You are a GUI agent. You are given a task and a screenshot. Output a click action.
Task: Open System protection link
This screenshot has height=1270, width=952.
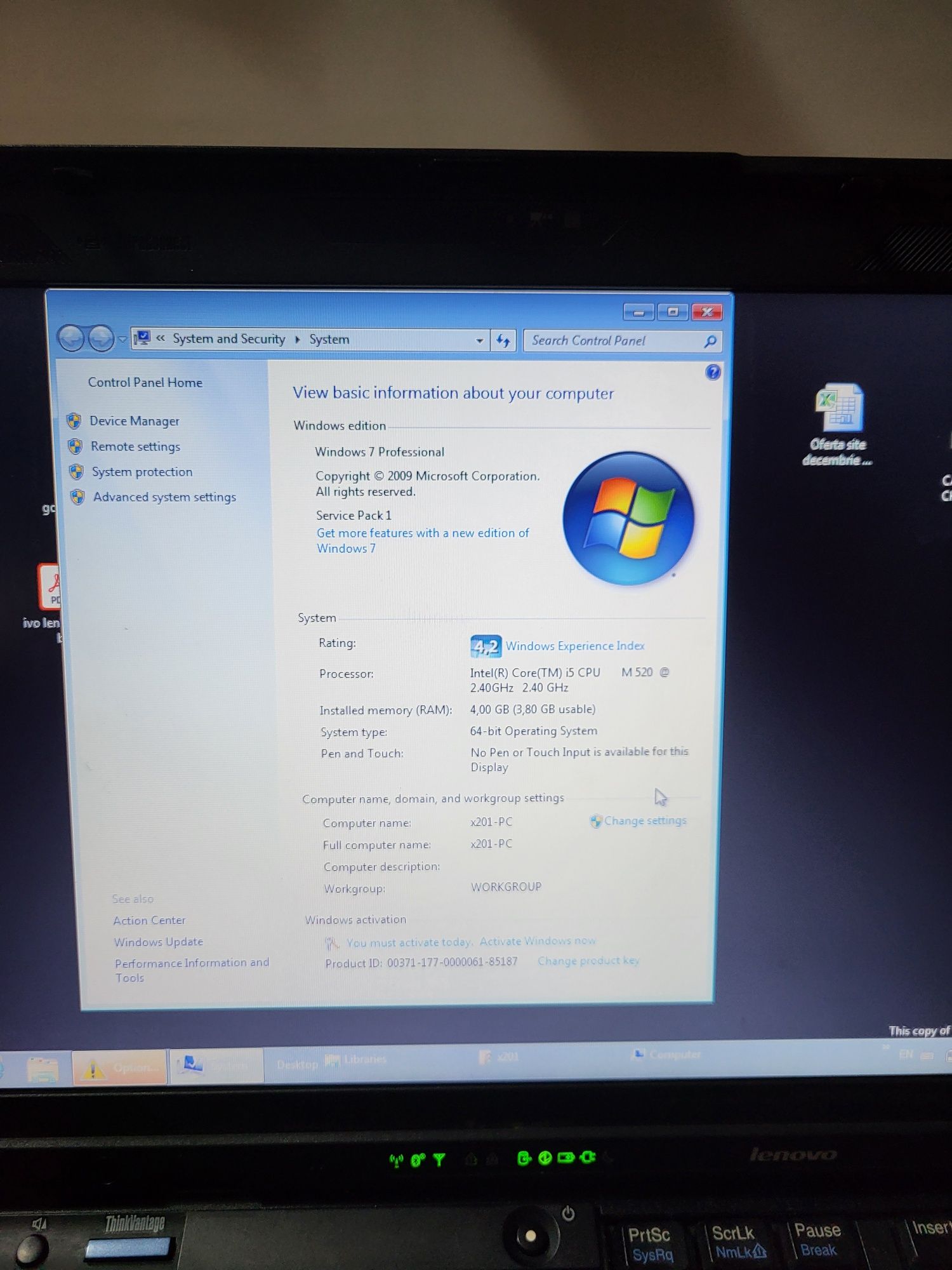coord(142,472)
